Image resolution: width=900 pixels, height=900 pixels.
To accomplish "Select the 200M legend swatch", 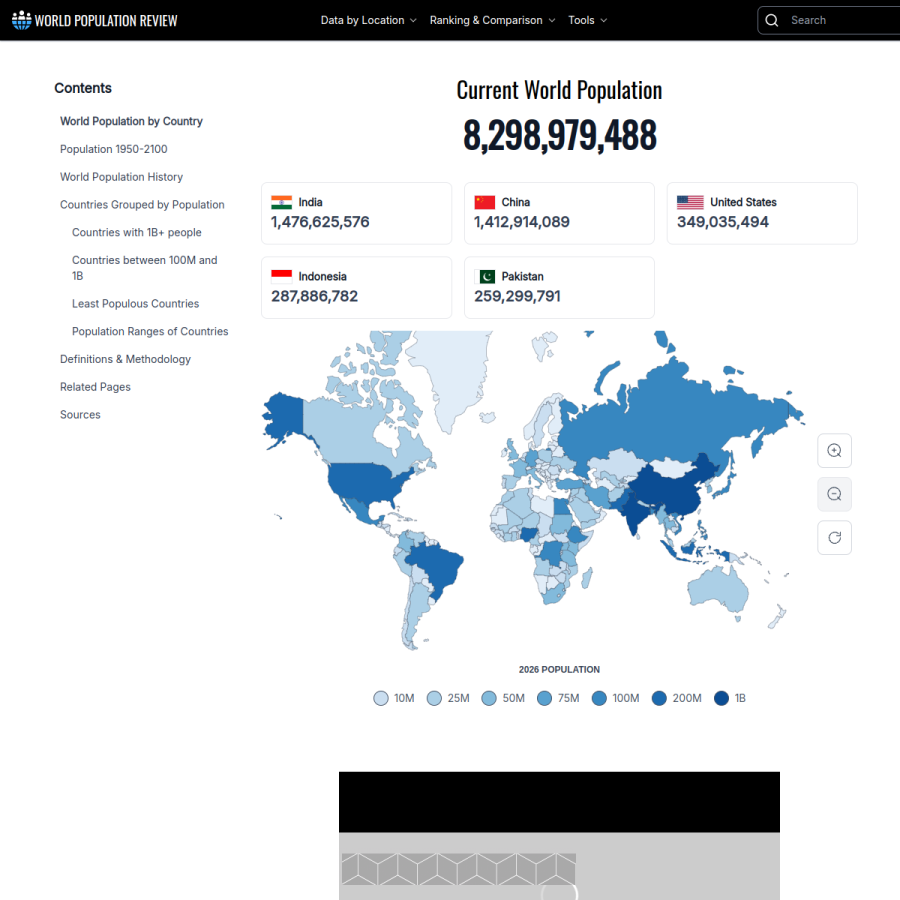I will click(660, 698).
